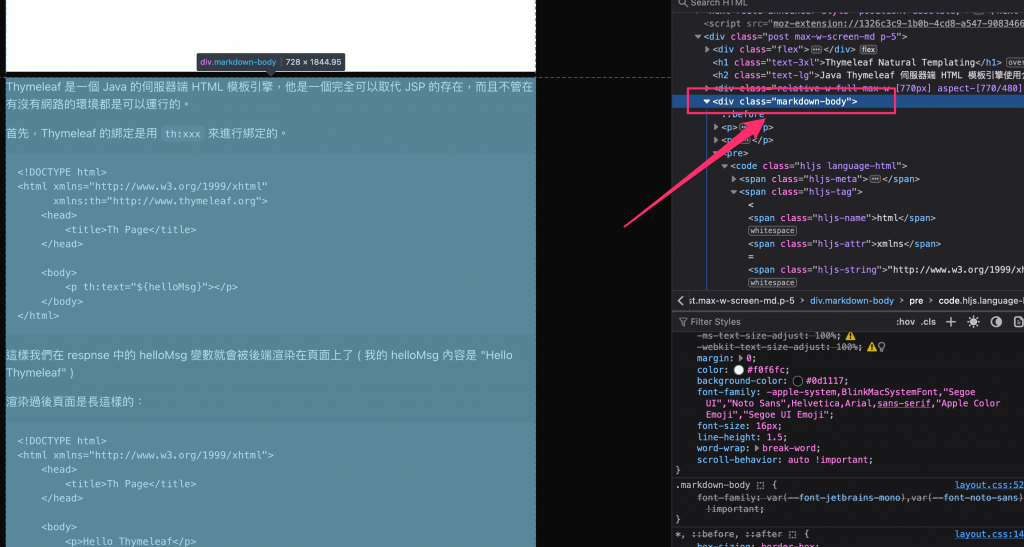Click the selector highlighter icon beside .markdown-body
Image resolution: width=1024 pixels, height=547 pixels.
tap(760, 486)
